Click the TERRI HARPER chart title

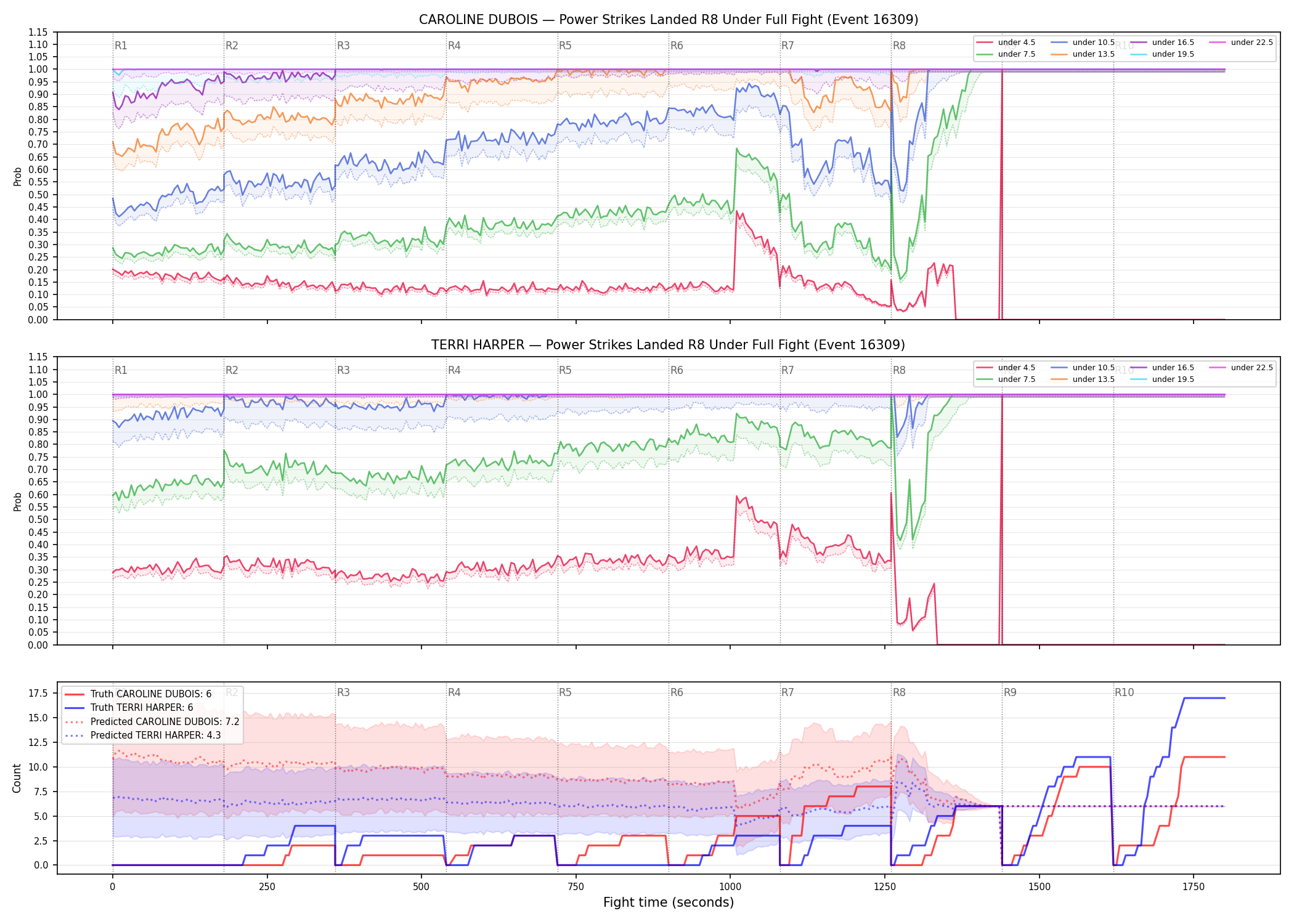pos(669,345)
